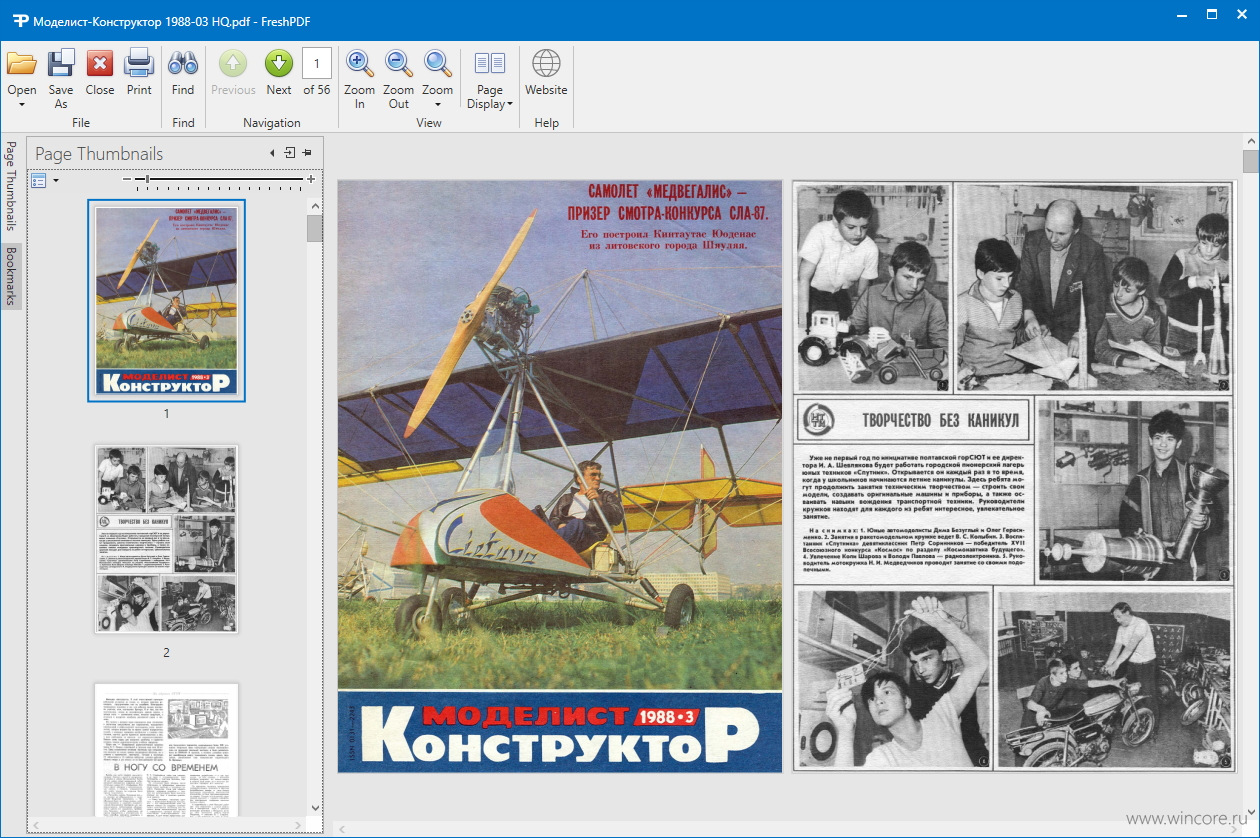Expand the Open button dropdown arrow
The height and width of the screenshot is (838, 1260).
click(22, 104)
